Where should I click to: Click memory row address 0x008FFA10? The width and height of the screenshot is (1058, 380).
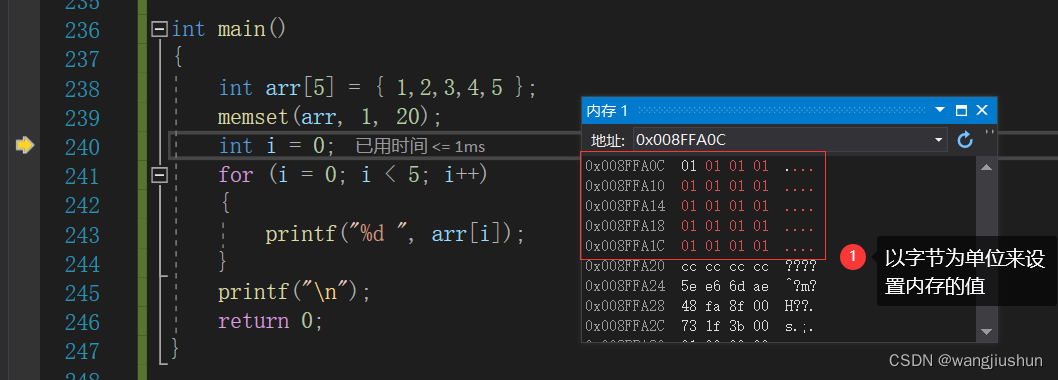click(x=625, y=186)
